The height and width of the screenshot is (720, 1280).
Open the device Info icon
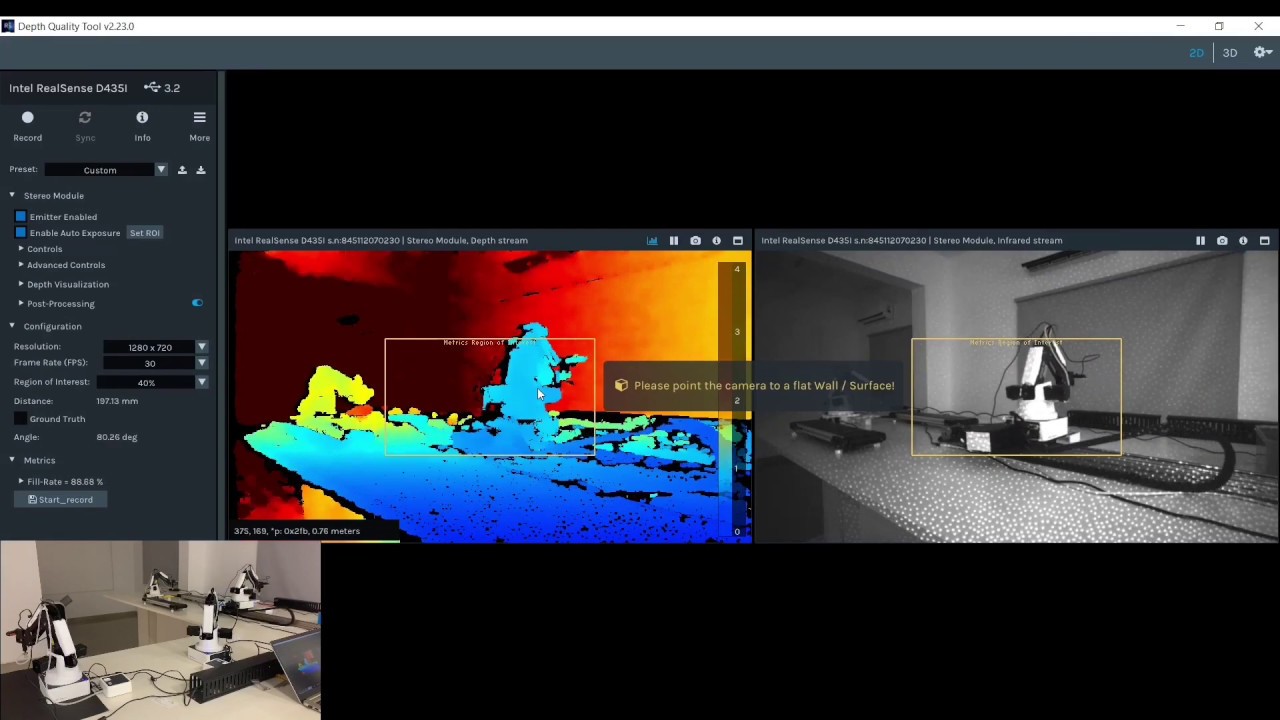coord(142,118)
